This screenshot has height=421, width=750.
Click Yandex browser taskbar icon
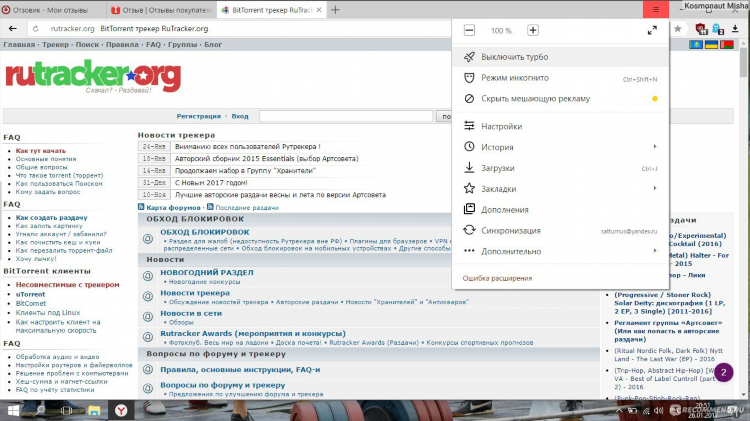(121, 410)
